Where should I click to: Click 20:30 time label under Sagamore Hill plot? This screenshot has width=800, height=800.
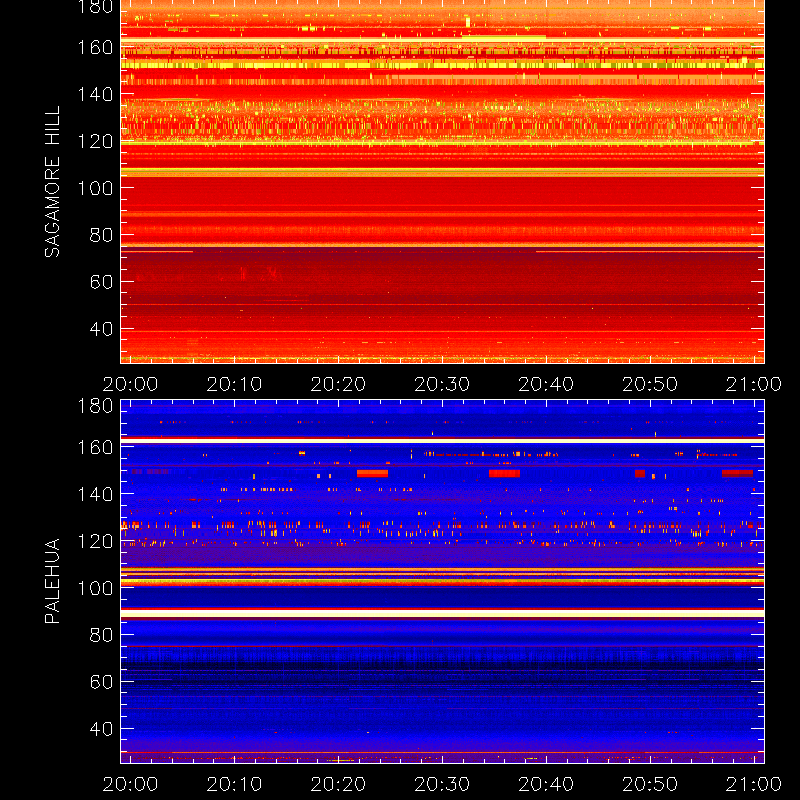[x=442, y=384]
